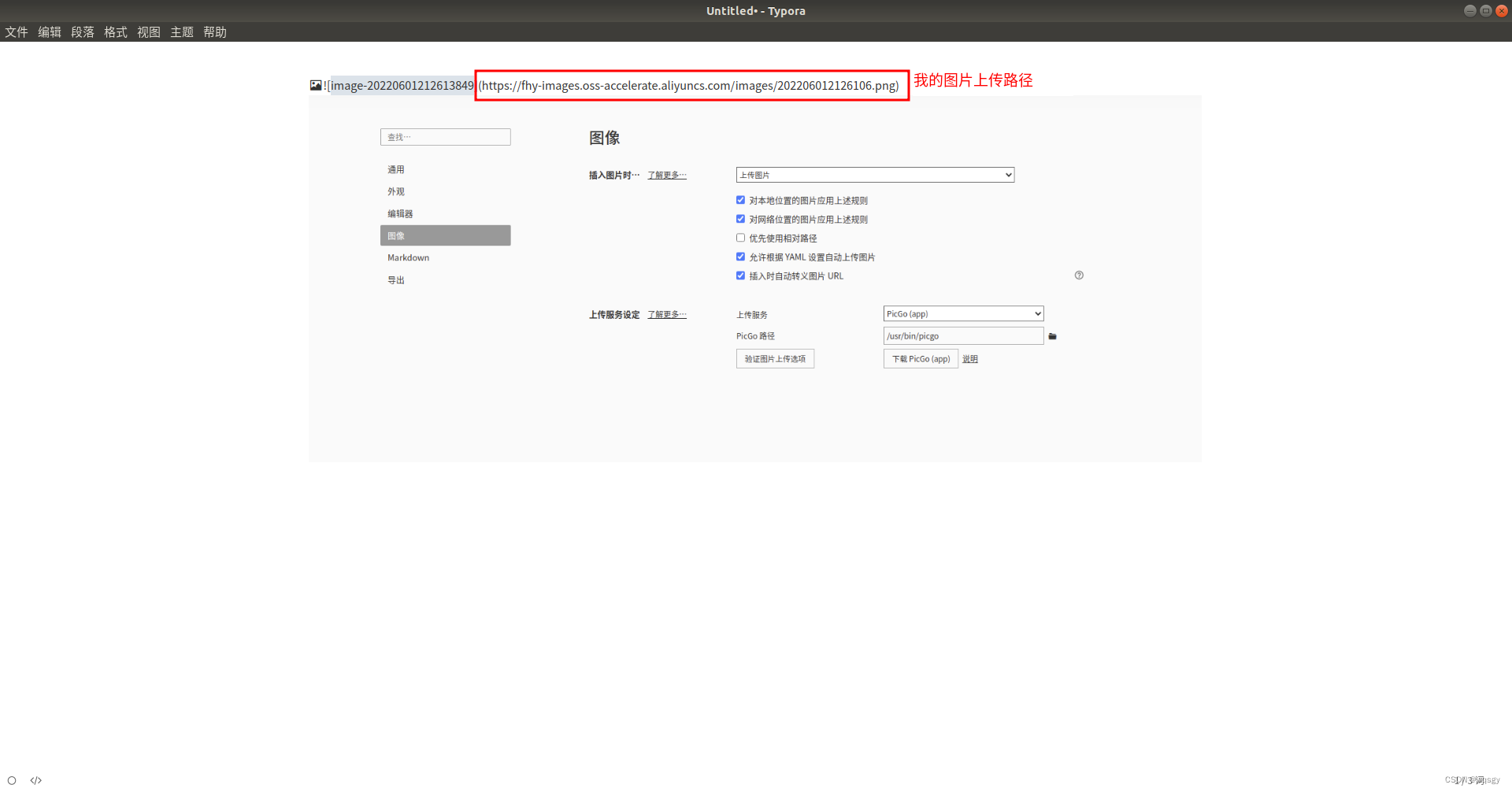Image resolution: width=1512 pixels, height=792 pixels.
Task: Open 了解更多 link beside 插入图片时
Action: pyautogui.click(x=667, y=175)
